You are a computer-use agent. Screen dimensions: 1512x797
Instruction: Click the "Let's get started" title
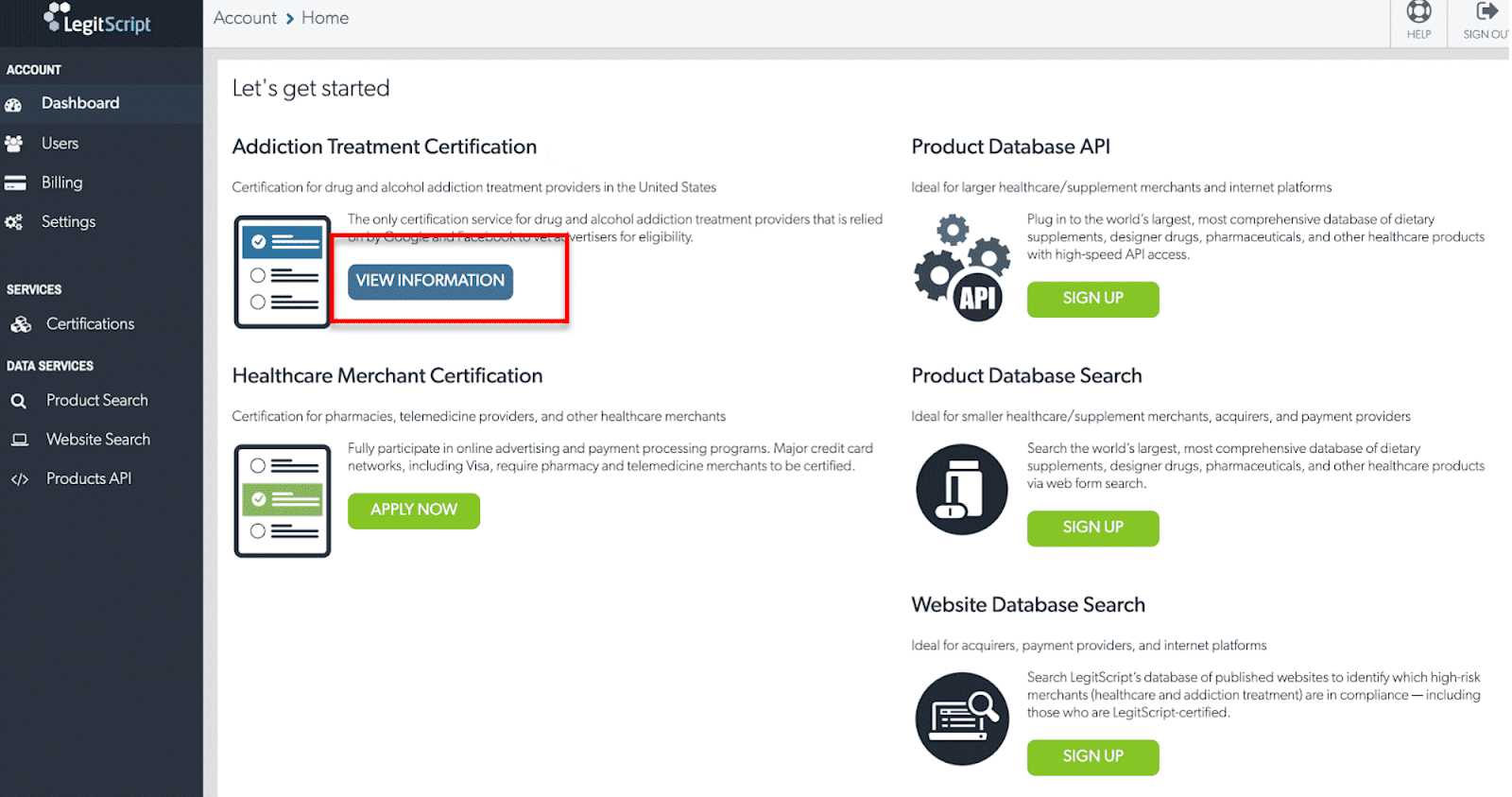(311, 89)
